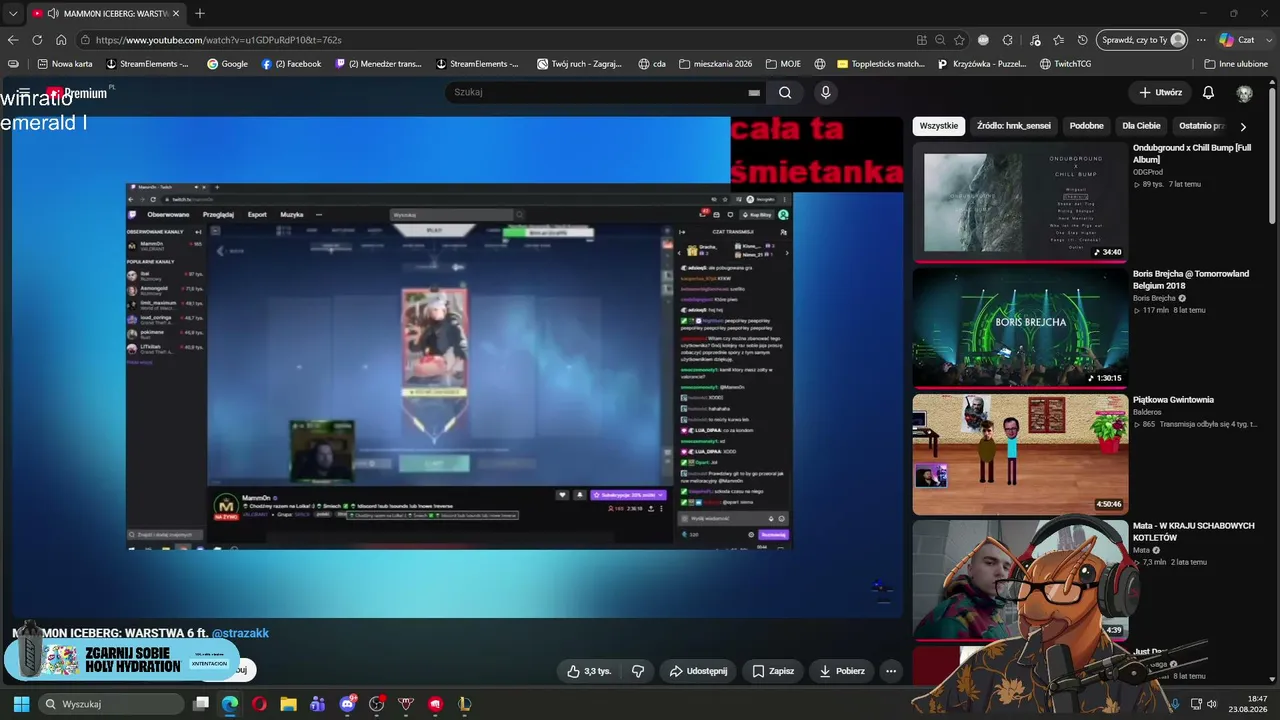The height and width of the screenshot is (720, 1280).
Task: Open Task View on the taskbar
Action: [x=201, y=704]
